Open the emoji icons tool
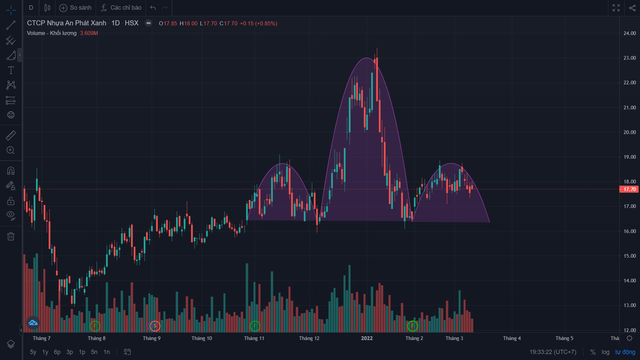Viewport: 640px width, 360px height. [11, 115]
